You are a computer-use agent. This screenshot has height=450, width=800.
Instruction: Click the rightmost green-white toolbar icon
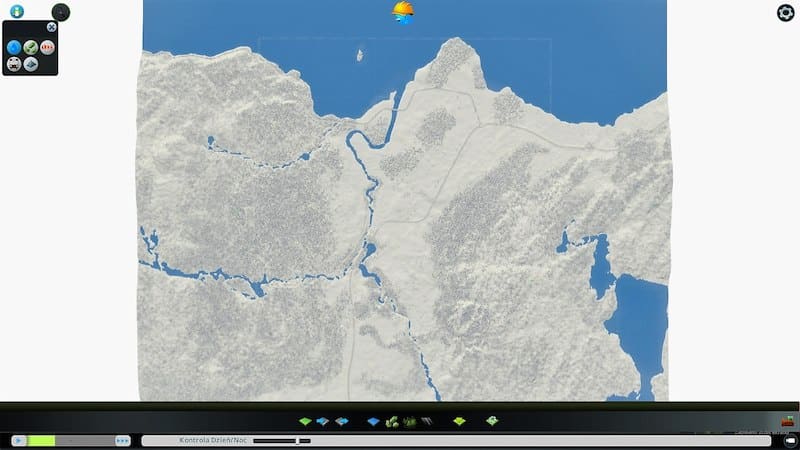(x=491, y=421)
